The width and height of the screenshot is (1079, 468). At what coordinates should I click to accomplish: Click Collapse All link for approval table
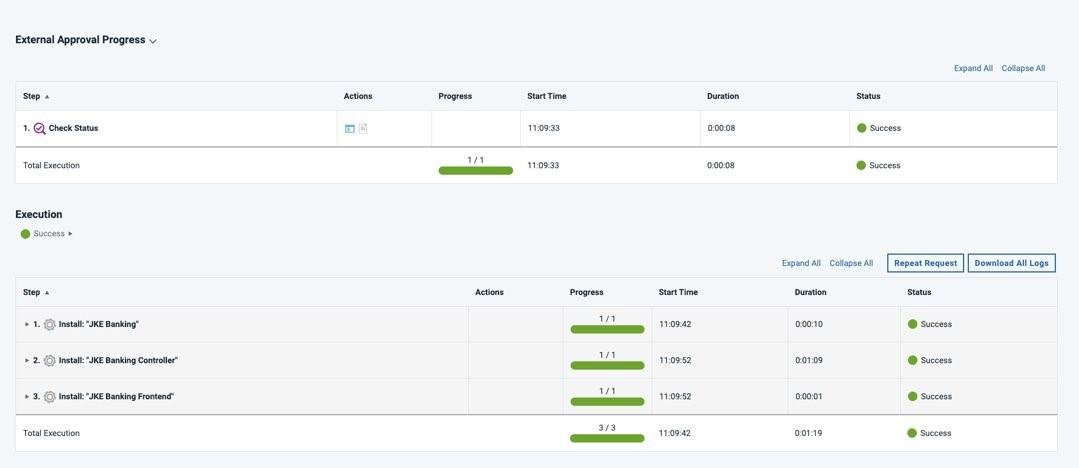[x=1023, y=68]
